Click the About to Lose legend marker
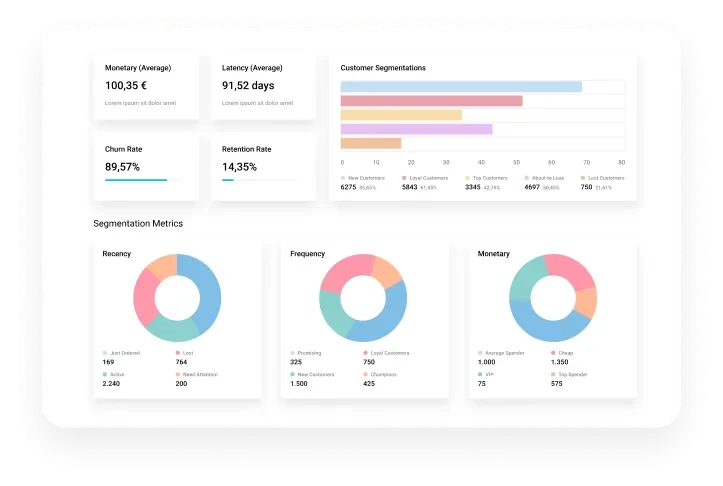The width and height of the screenshot is (723, 486). [x=526, y=178]
